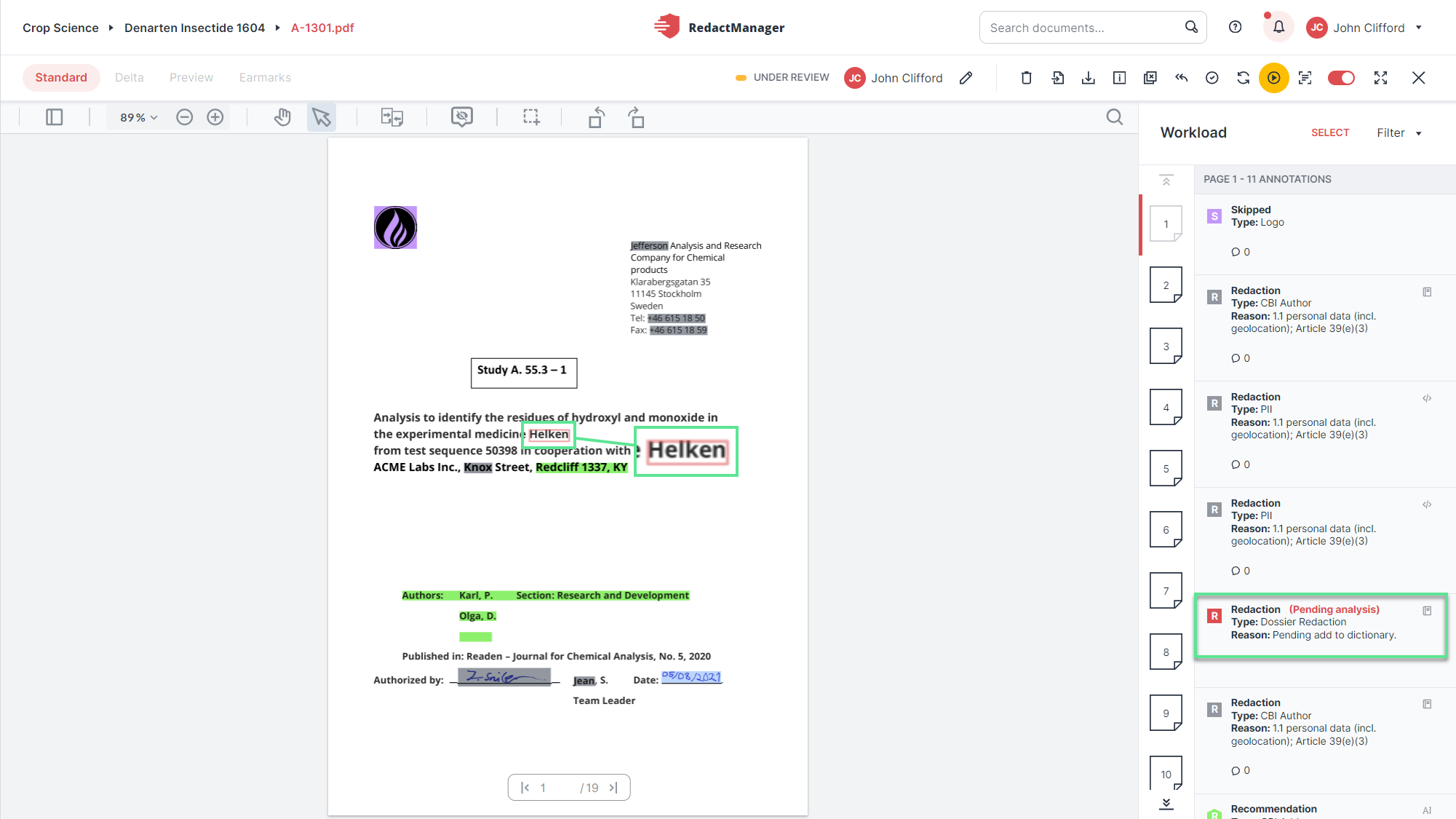The height and width of the screenshot is (819, 1456).
Task: Switch to Delta tab
Action: tap(130, 78)
